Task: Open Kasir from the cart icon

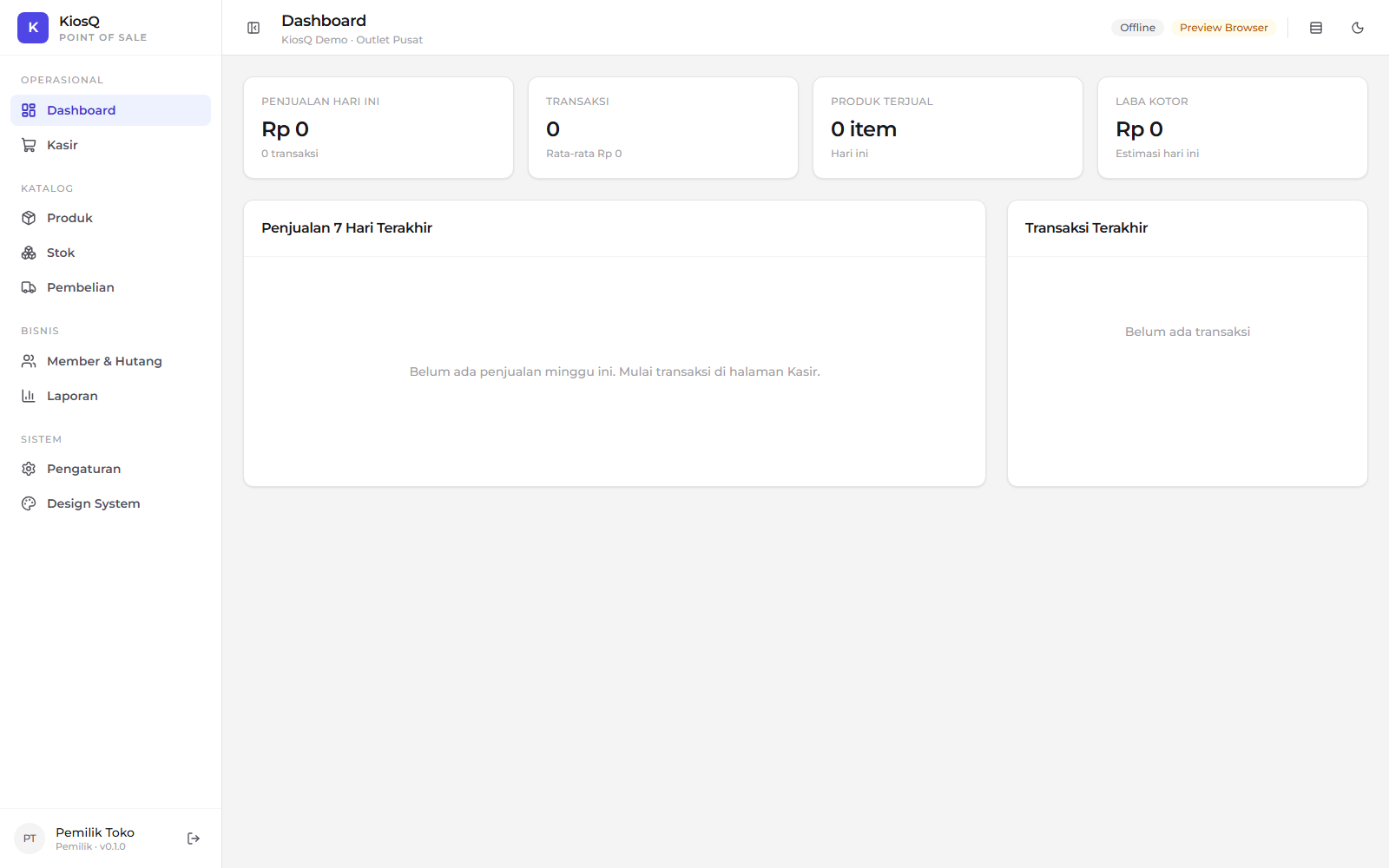Action: click(29, 145)
